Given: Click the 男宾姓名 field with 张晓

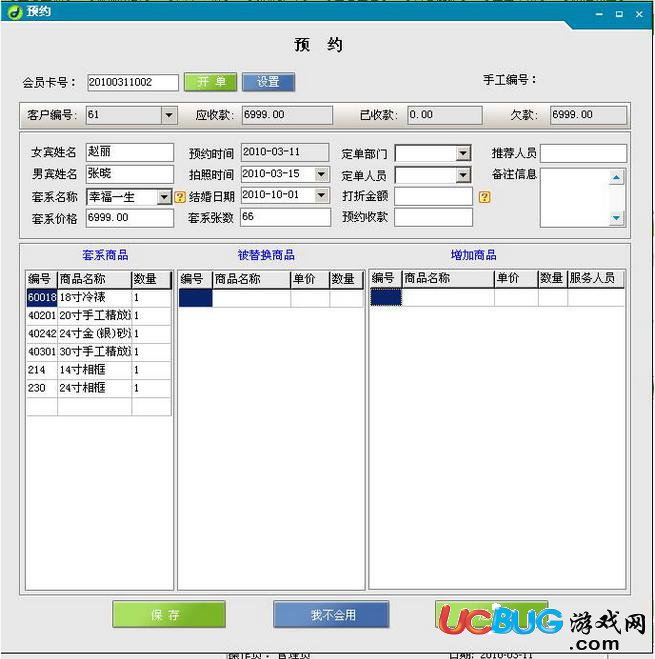Looking at the screenshot, I should (130, 174).
